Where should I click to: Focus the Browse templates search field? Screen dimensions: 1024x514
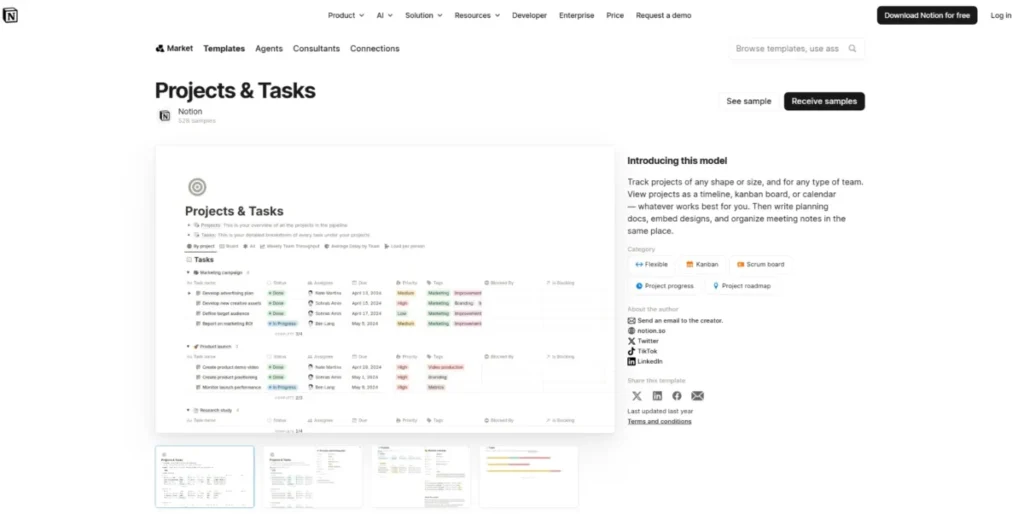tap(797, 48)
